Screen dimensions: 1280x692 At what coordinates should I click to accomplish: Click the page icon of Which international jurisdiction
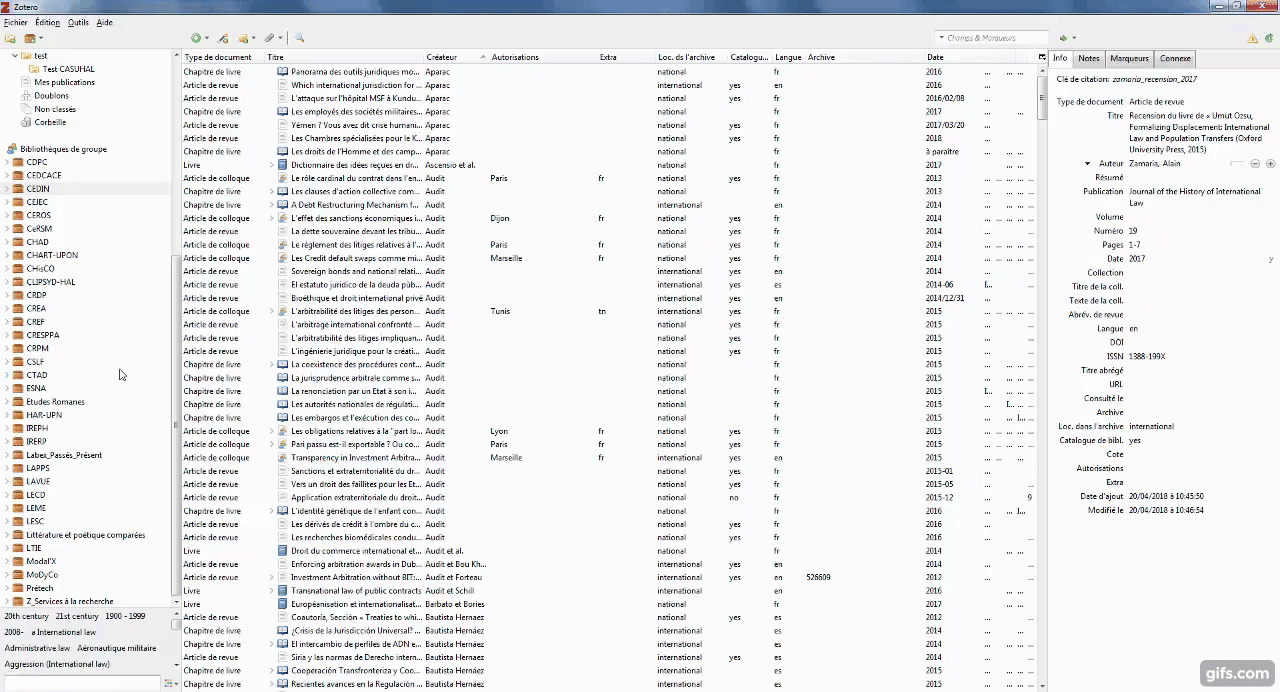coord(283,85)
